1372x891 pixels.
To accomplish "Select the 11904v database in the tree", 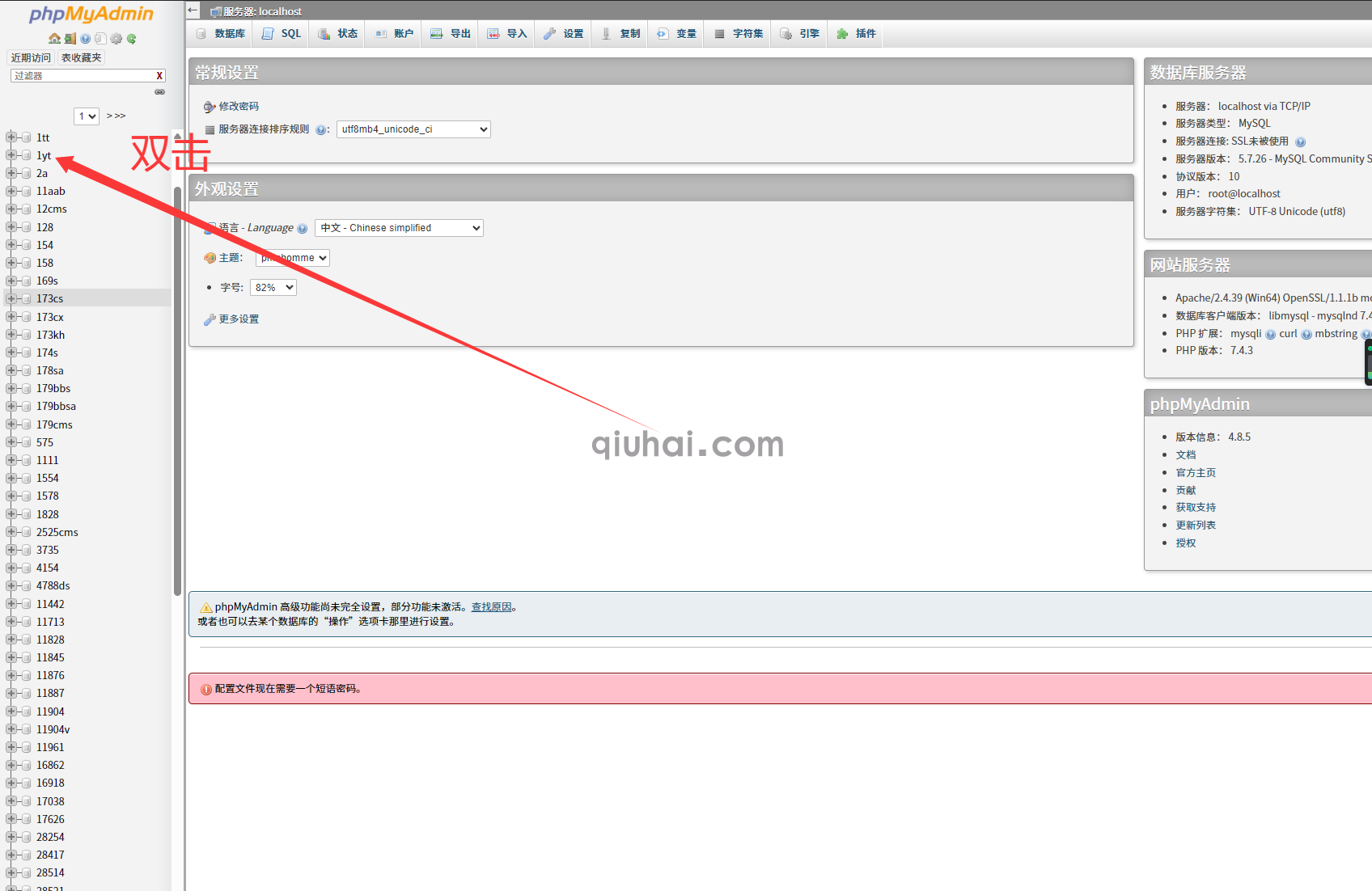I will pyautogui.click(x=53, y=729).
